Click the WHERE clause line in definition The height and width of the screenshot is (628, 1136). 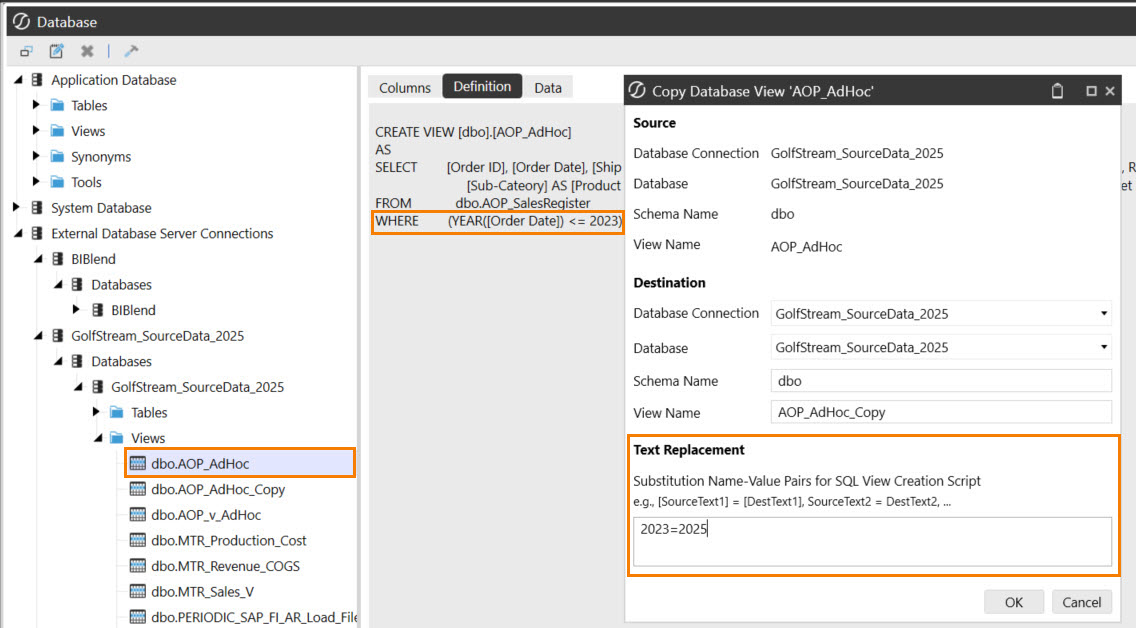tap(498, 221)
